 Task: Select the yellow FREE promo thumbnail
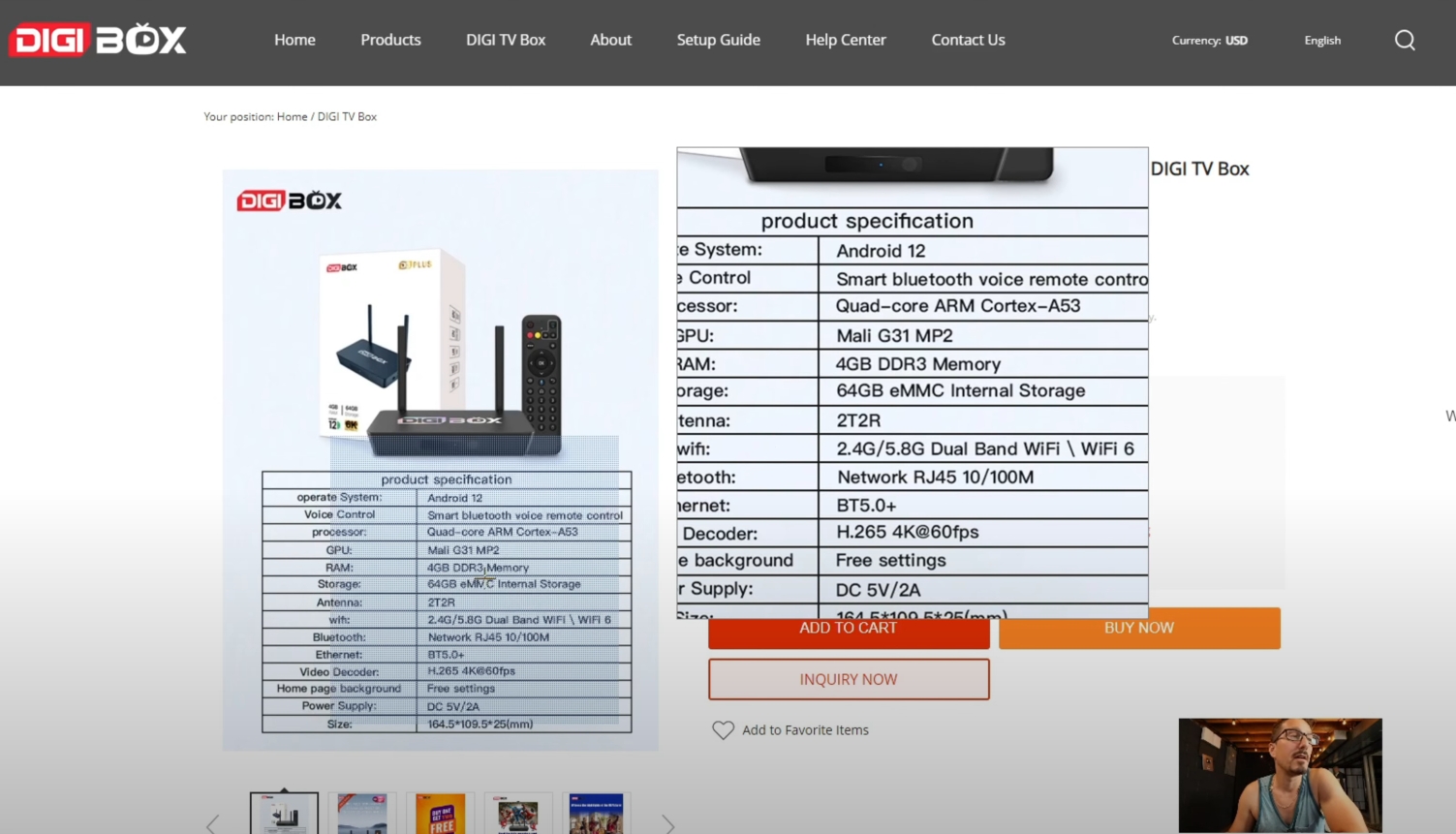pyautogui.click(x=441, y=814)
